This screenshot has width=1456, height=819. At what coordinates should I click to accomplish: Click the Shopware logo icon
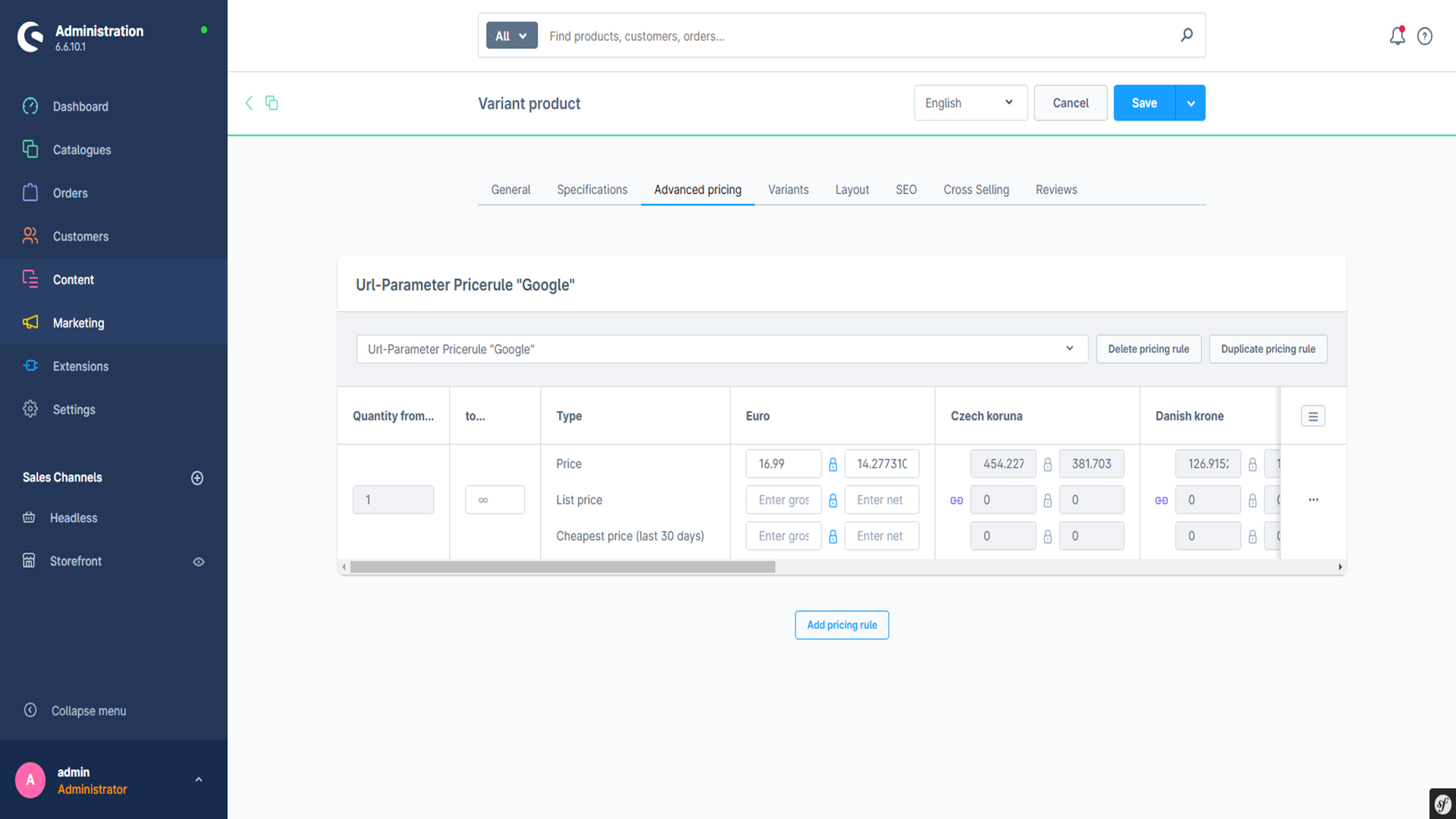(x=30, y=37)
